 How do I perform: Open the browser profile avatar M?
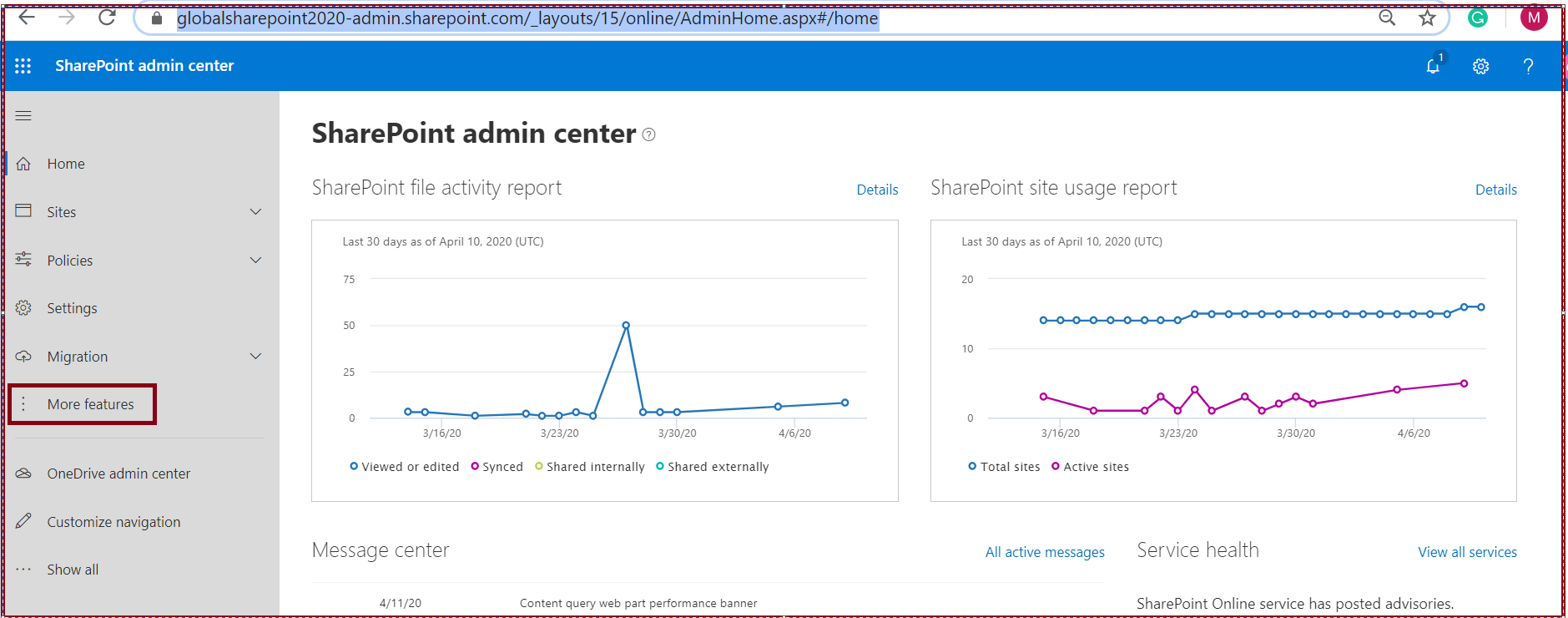(x=1534, y=18)
